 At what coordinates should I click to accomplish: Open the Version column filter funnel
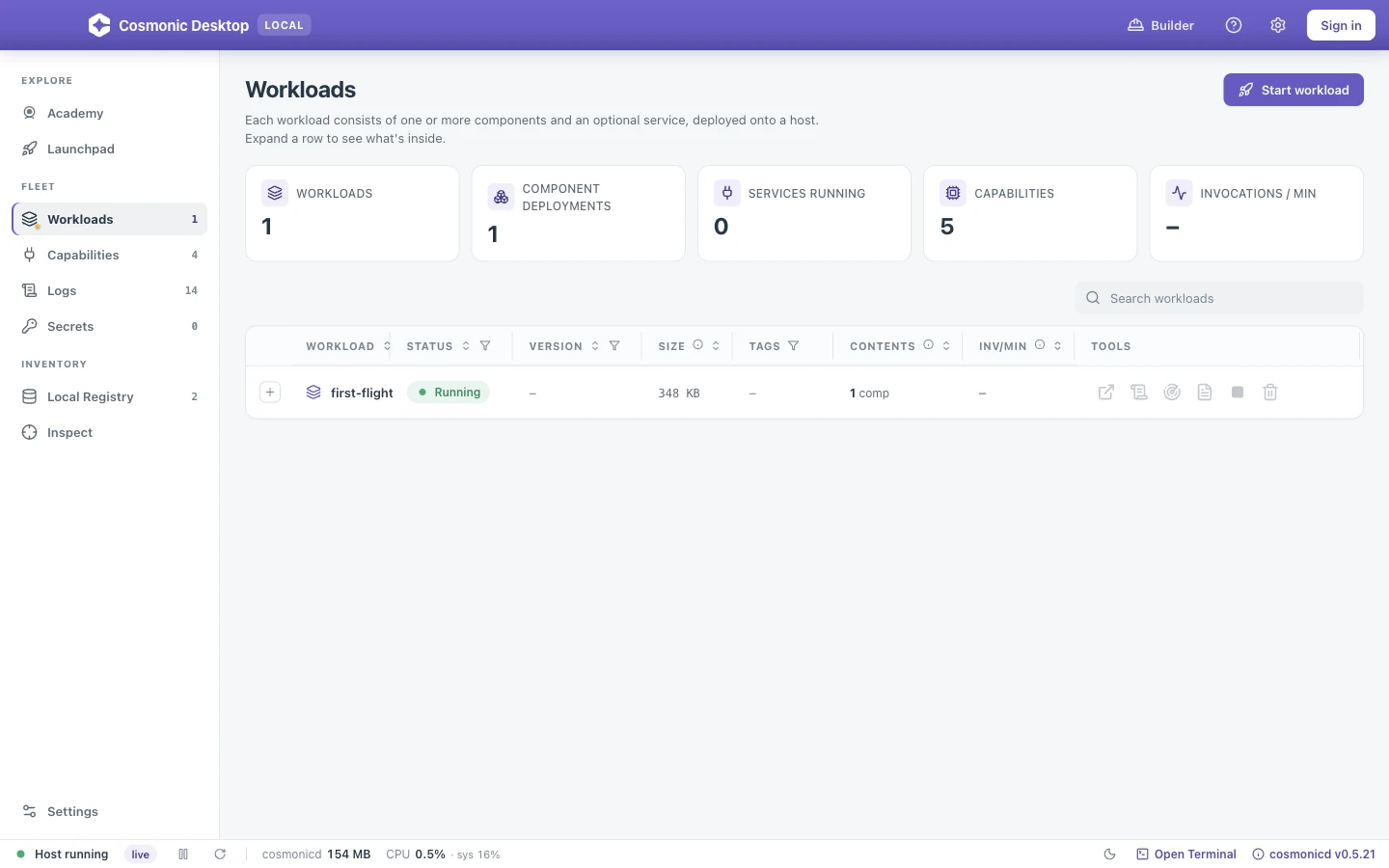[614, 346]
